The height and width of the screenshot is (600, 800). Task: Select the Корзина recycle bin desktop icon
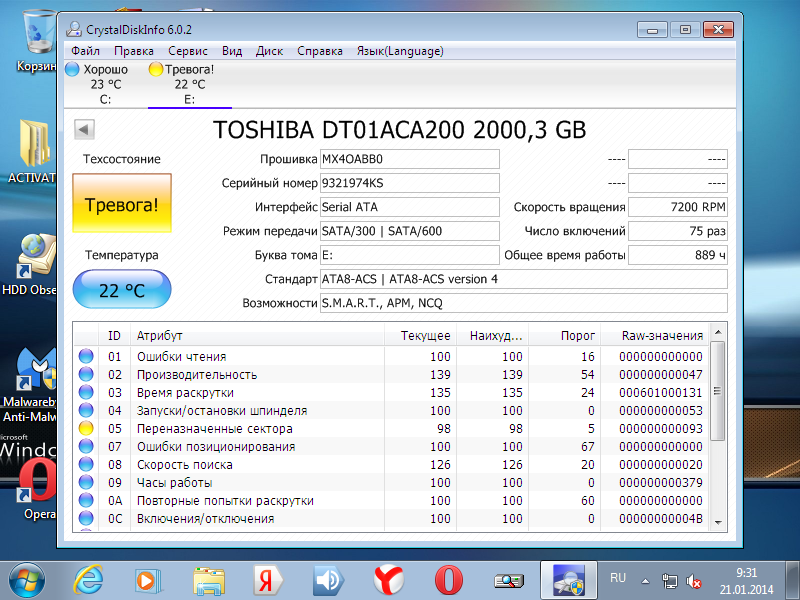[36, 42]
